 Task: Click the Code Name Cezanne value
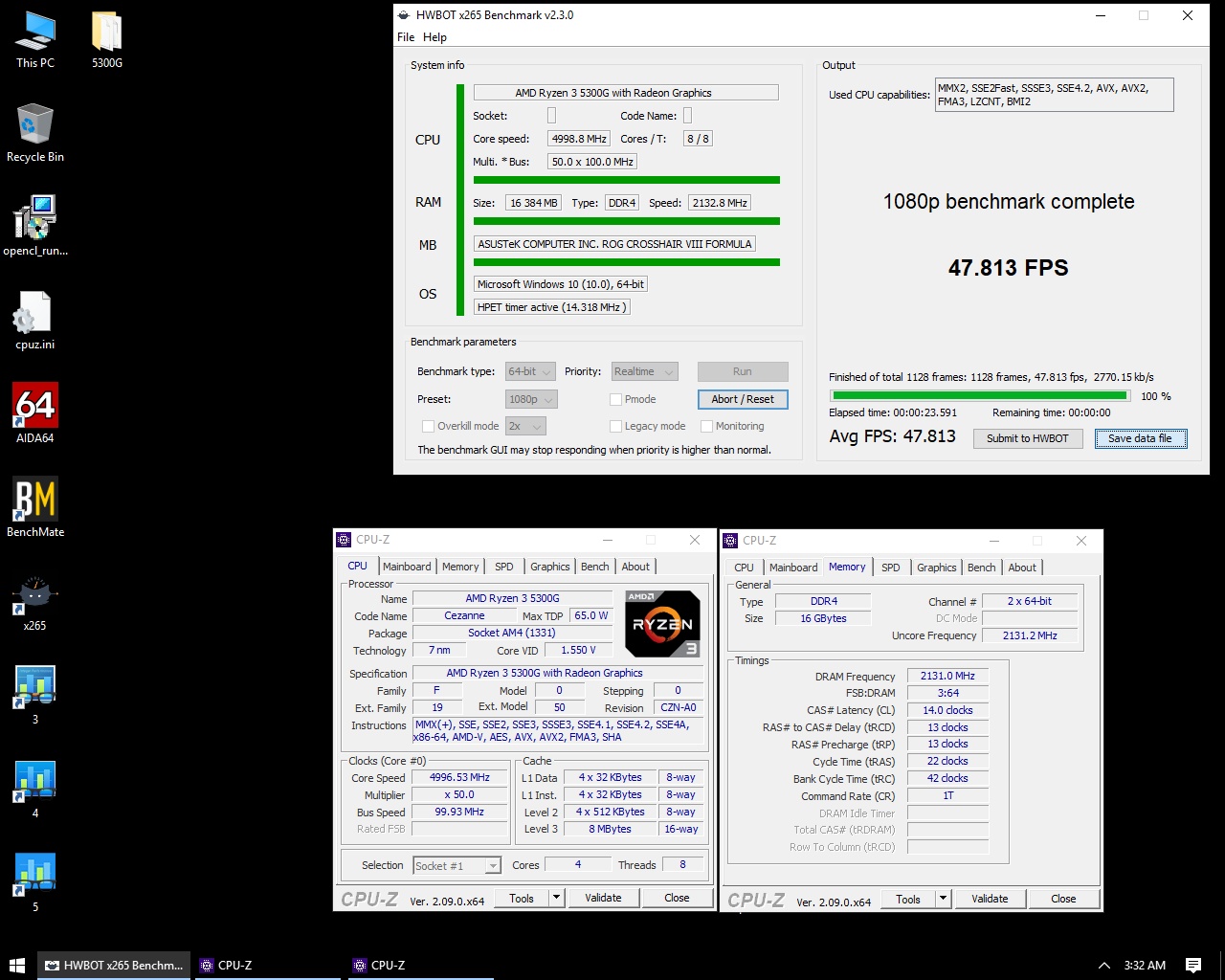pos(464,615)
